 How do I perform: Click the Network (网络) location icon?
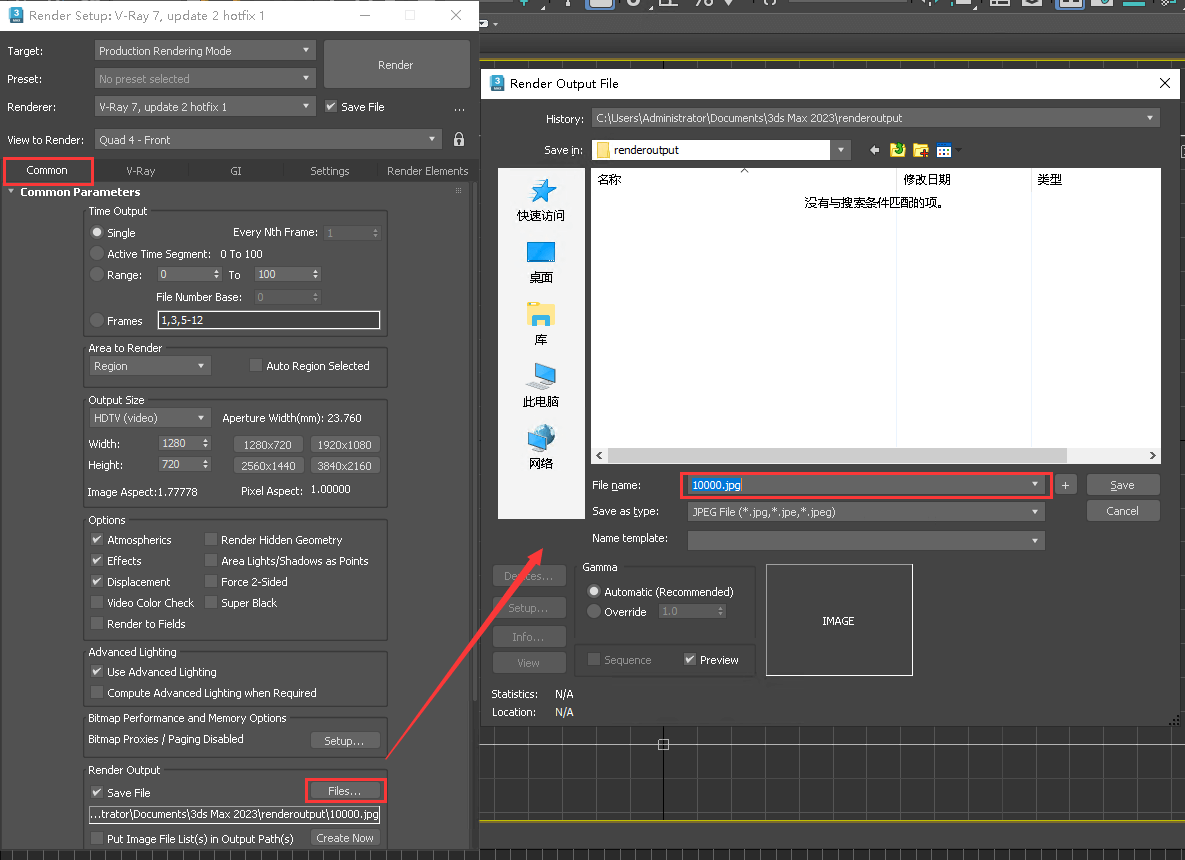[541, 438]
